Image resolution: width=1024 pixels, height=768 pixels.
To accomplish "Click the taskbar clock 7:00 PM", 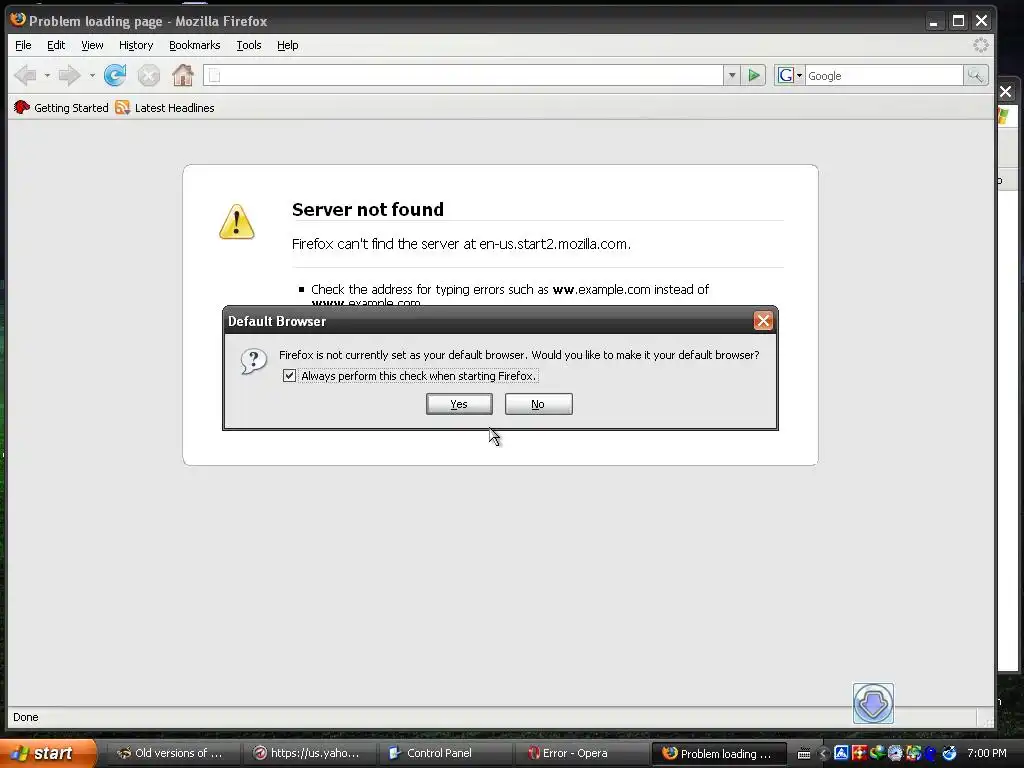I will coord(987,753).
